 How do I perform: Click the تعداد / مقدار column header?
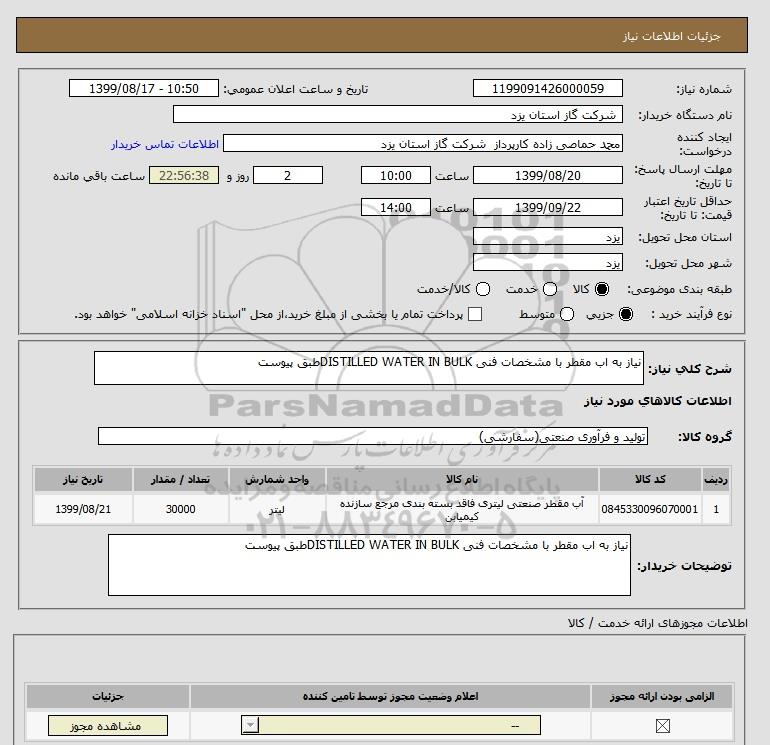(x=181, y=479)
